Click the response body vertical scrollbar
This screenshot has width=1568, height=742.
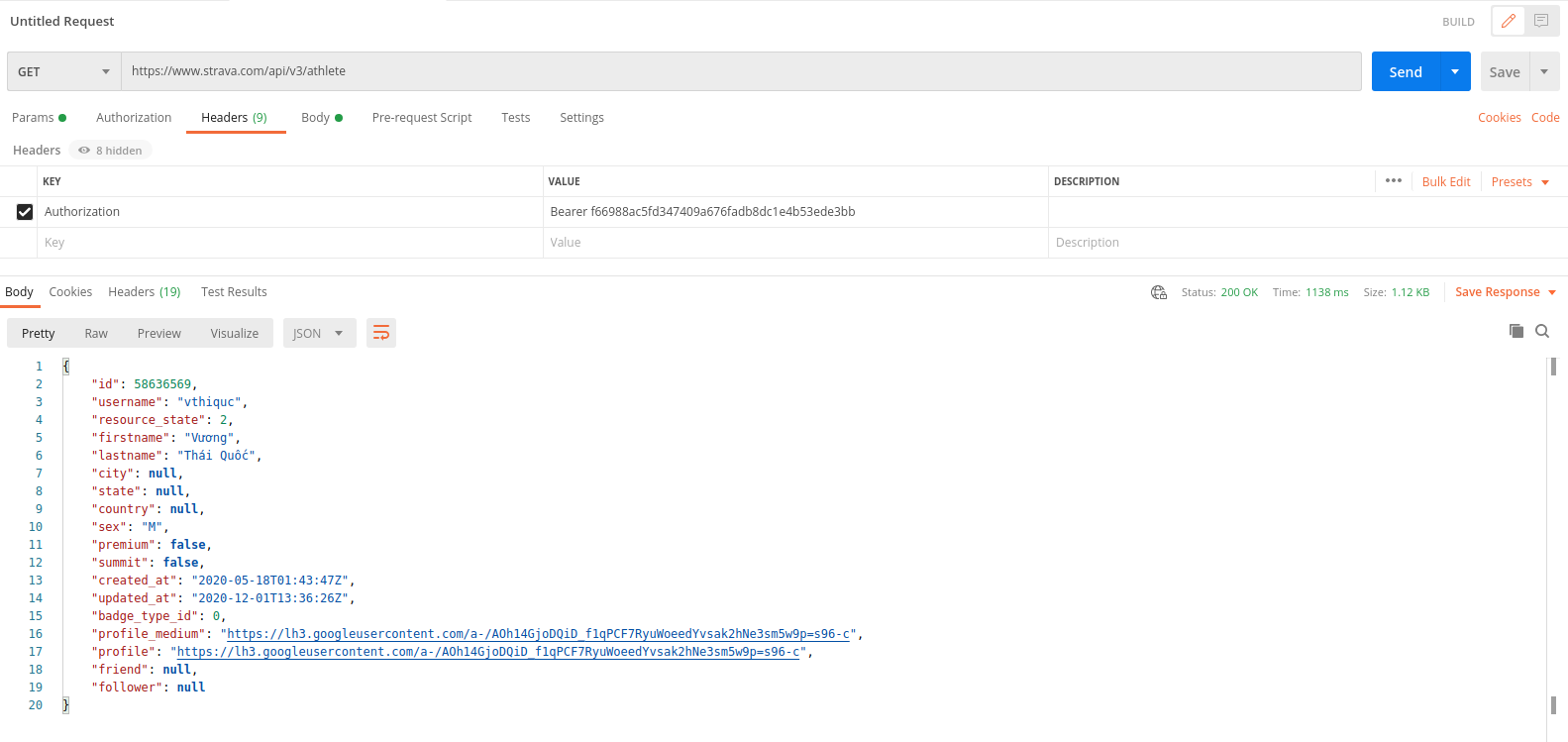pos(1553,535)
